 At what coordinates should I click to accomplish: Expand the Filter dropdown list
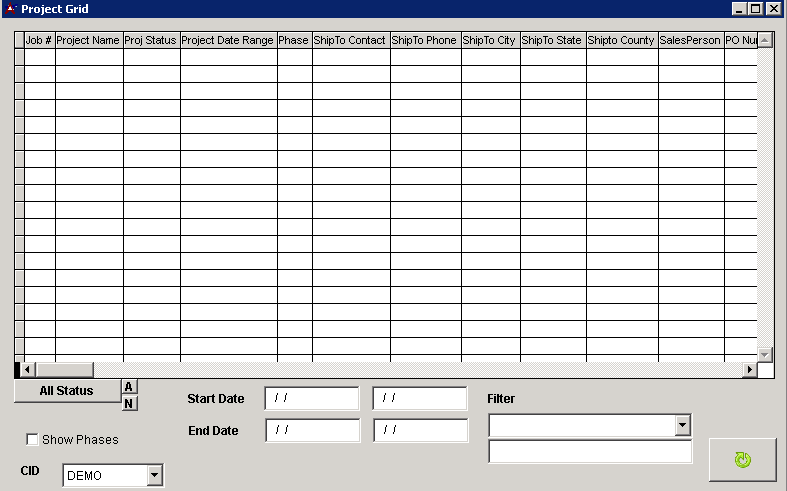pyautogui.click(x=682, y=425)
